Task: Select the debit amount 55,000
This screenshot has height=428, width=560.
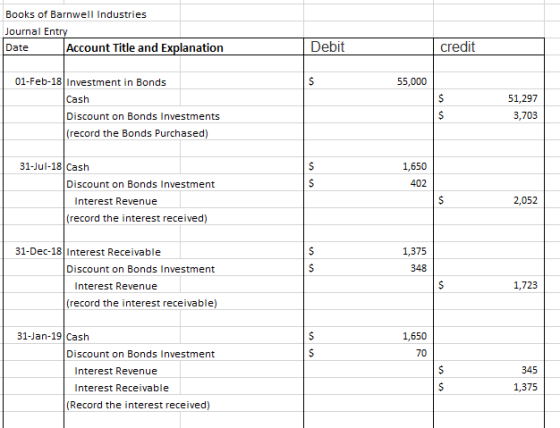Action: pos(412,81)
